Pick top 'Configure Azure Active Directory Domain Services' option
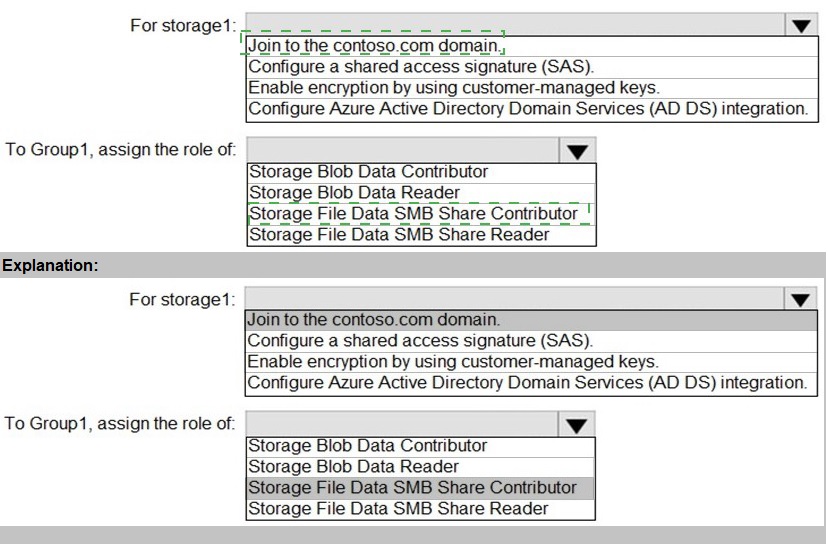Screen dimensions: 828x544 [528, 109]
